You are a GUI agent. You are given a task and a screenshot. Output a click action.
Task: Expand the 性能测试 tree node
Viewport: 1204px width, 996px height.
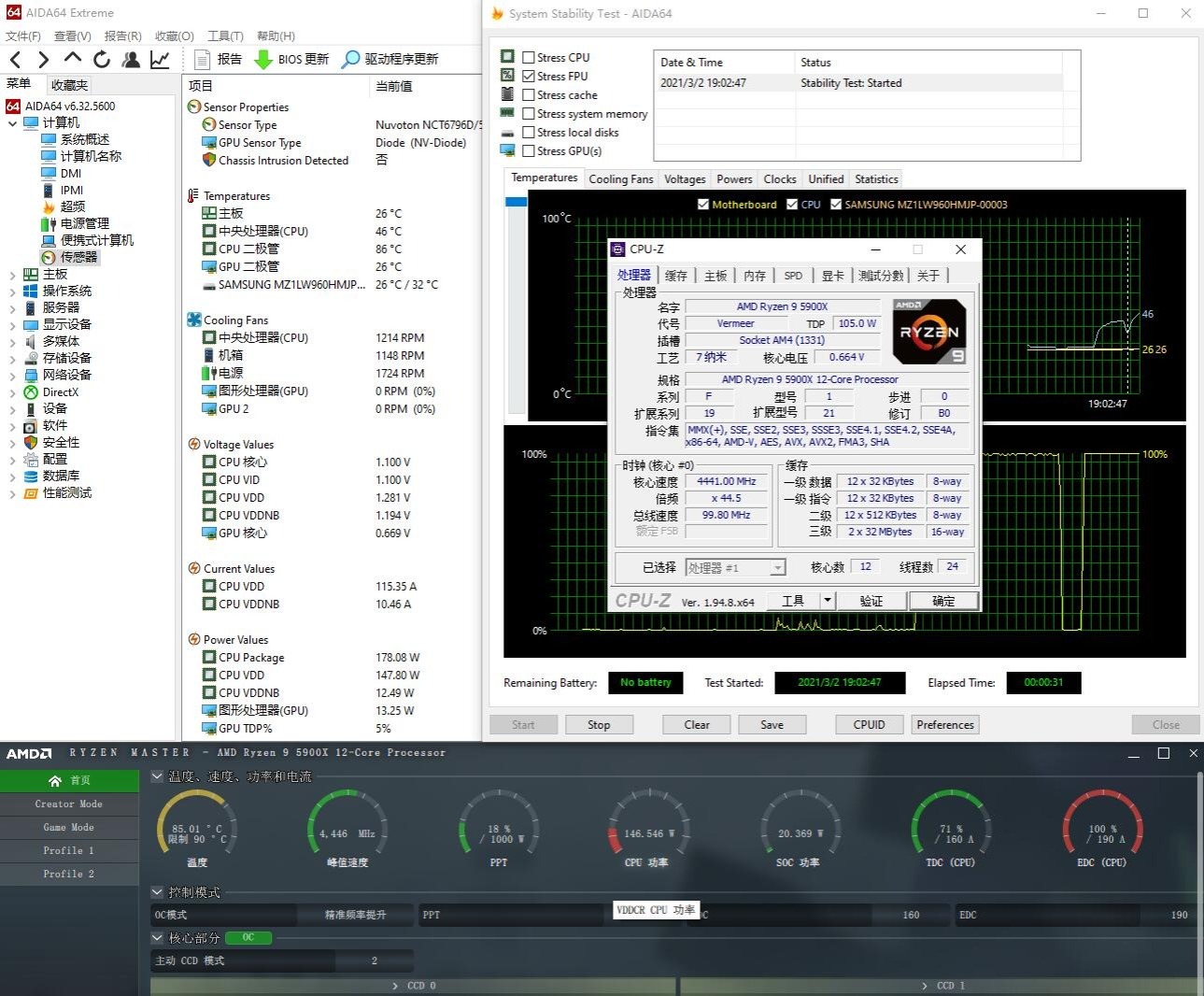point(12,493)
